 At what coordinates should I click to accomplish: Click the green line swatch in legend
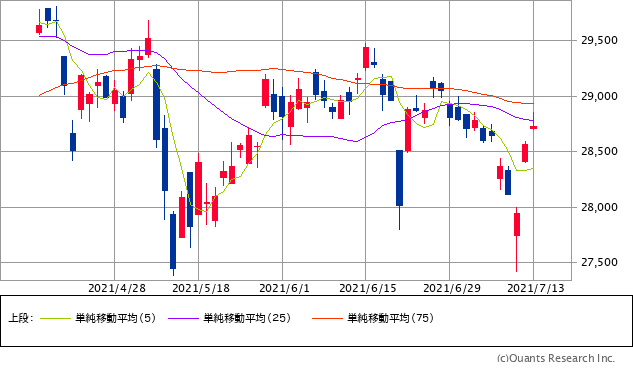click(x=56, y=319)
